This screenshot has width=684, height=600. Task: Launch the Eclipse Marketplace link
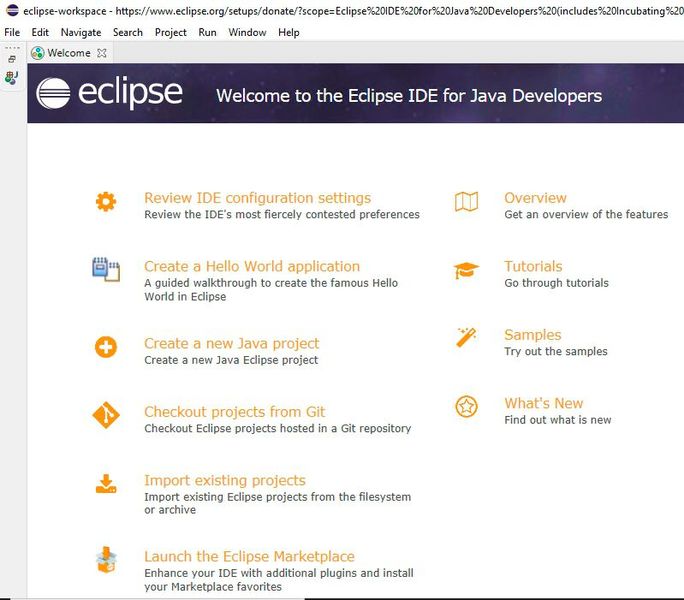point(250,557)
